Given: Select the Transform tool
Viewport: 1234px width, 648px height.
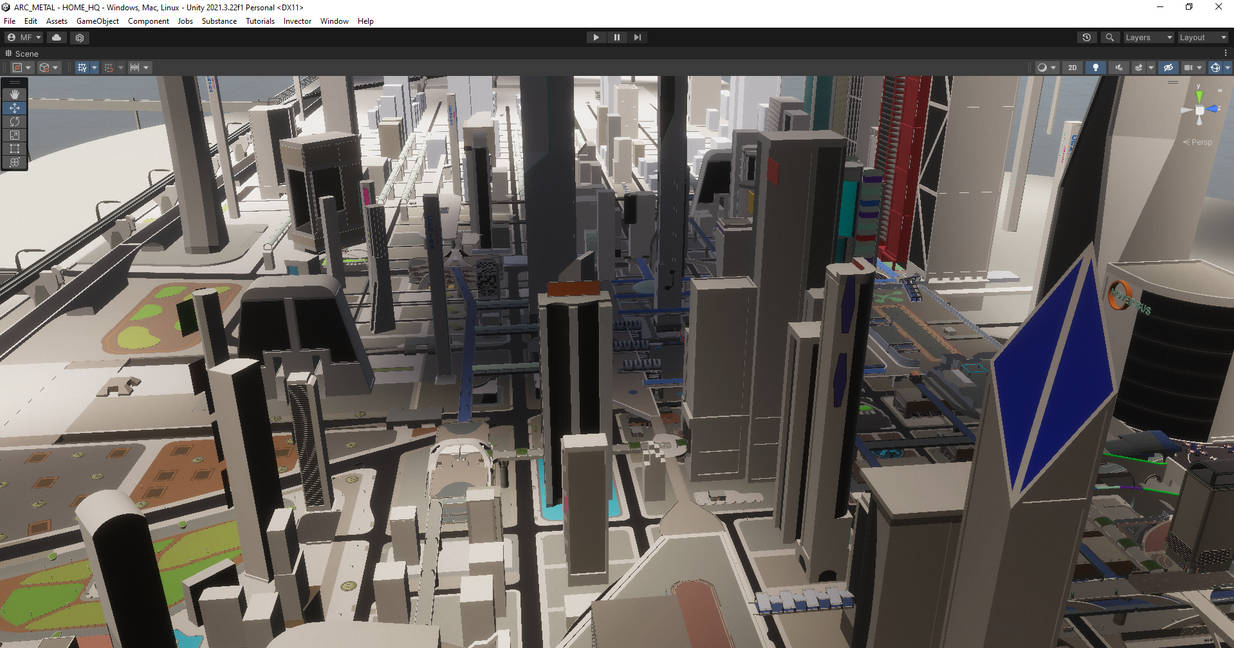Looking at the screenshot, I should click(x=14, y=162).
